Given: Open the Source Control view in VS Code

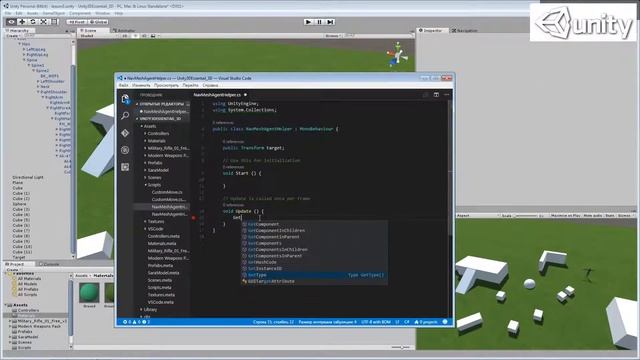Looking at the screenshot, I should pyautogui.click(x=125, y=133).
